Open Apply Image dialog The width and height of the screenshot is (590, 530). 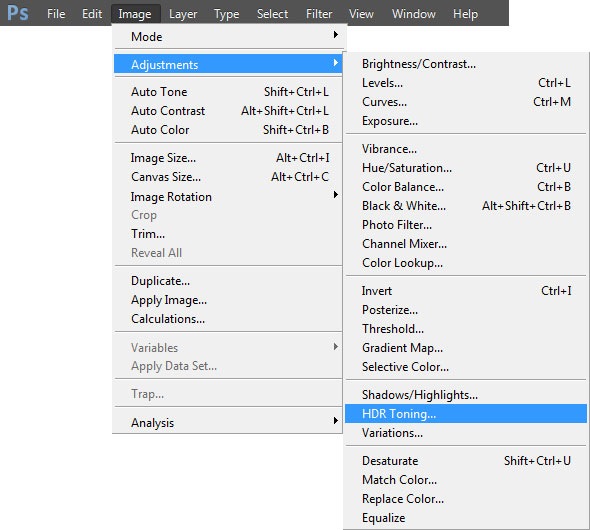[228, 300]
